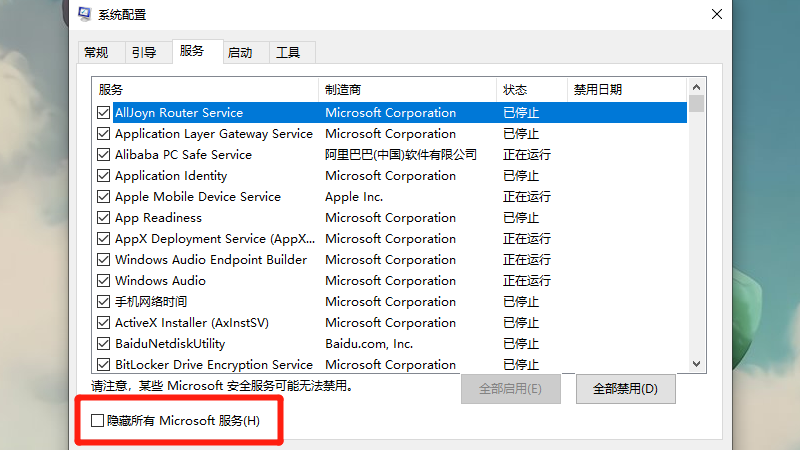Close the System Configuration dialog
Viewport: 800px width, 450px height.
coord(716,14)
